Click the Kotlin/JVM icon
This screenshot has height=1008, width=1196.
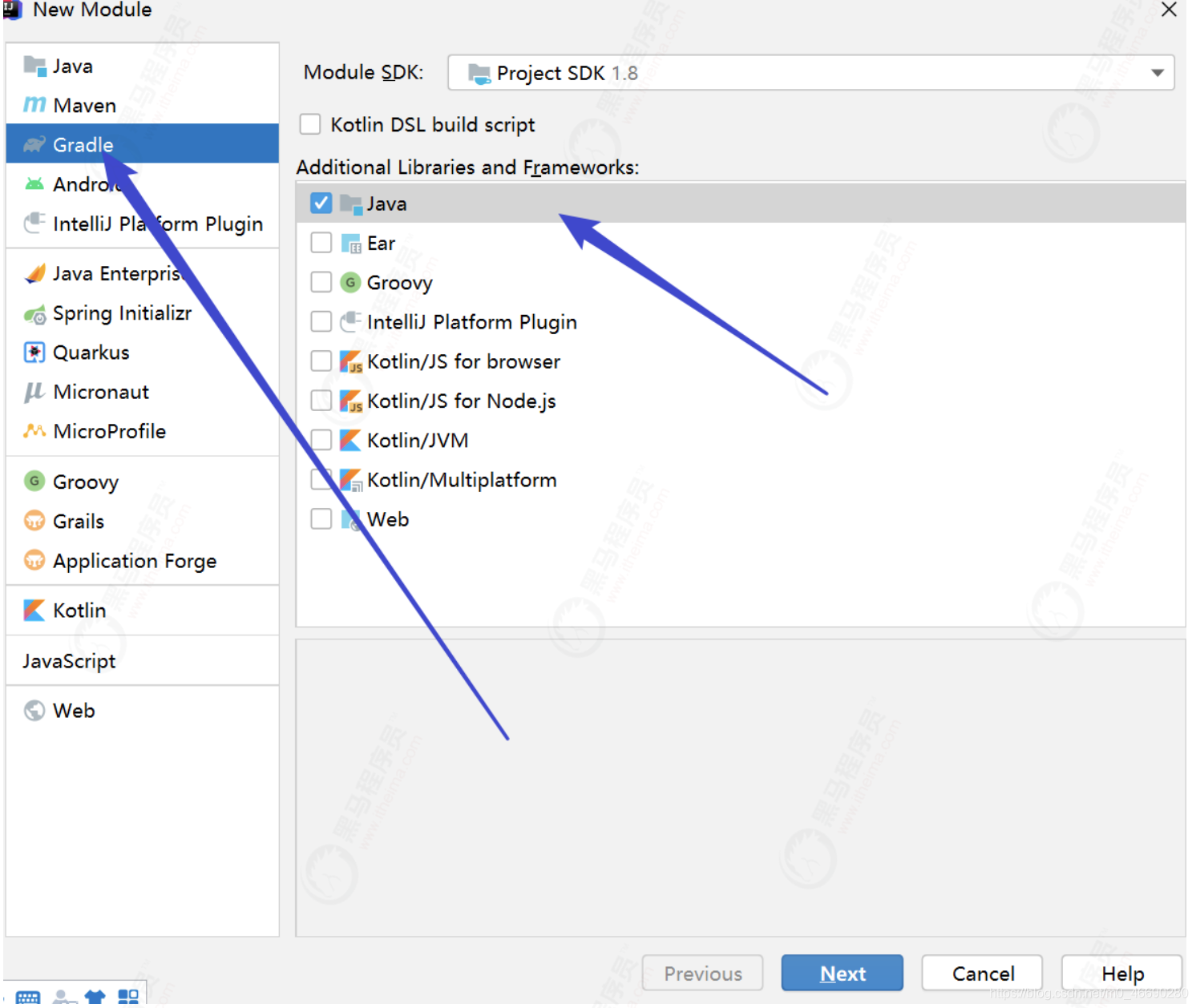pos(350,441)
